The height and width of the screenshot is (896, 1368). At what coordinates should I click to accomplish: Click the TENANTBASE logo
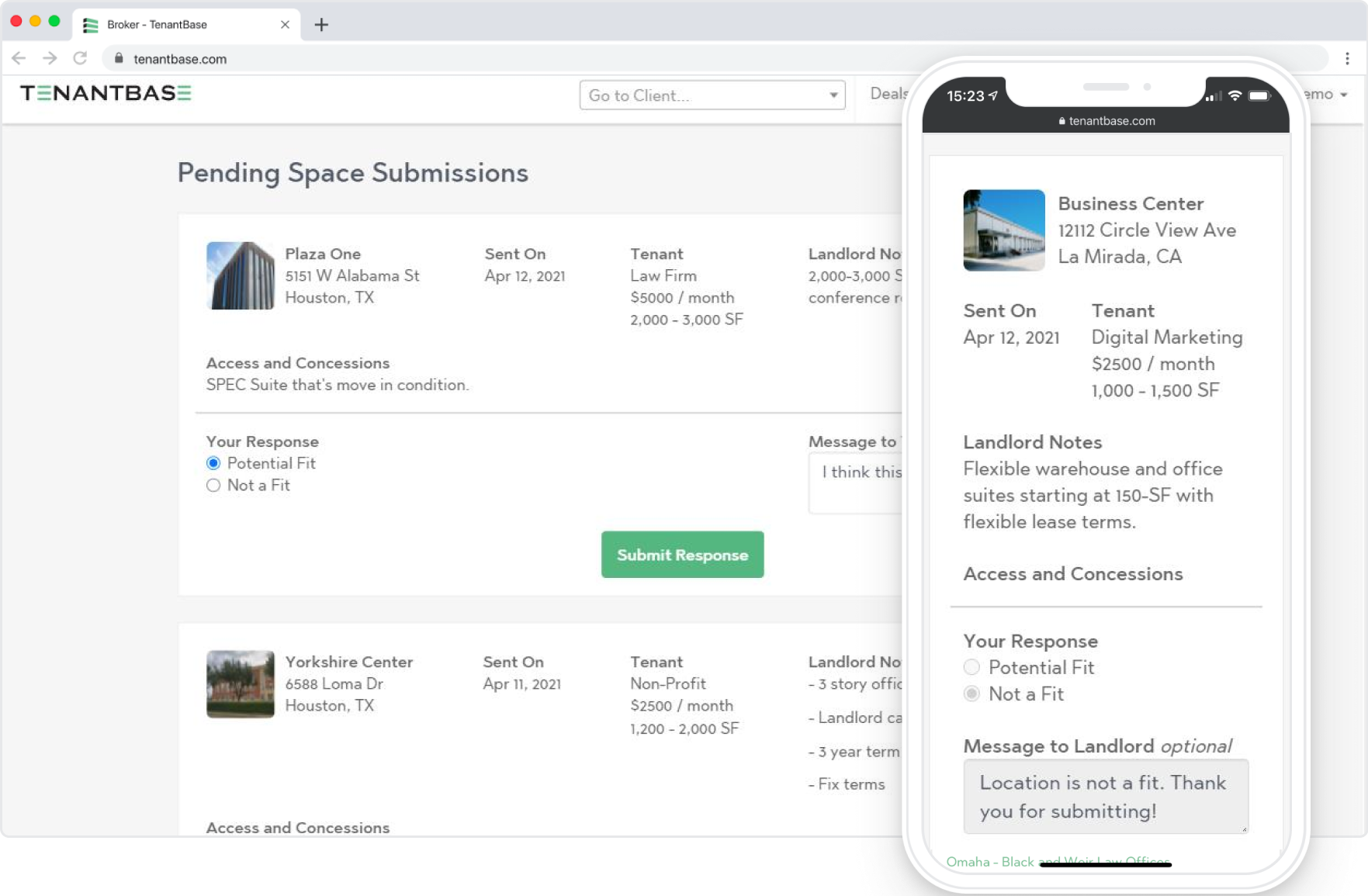pyautogui.click(x=106, y=94)
